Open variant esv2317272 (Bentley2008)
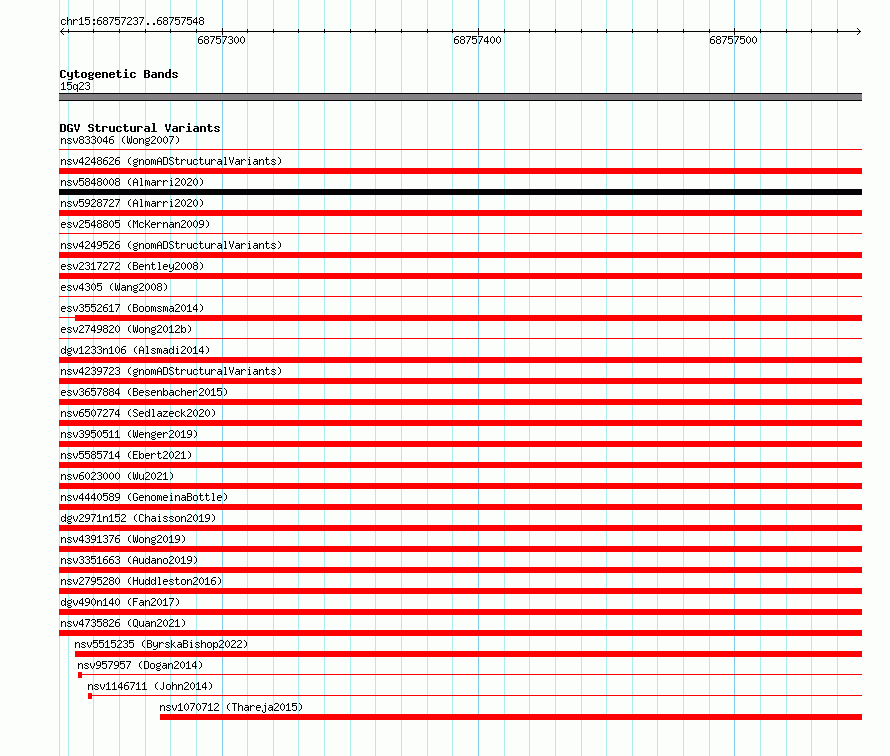Screen dimensions: 890x756 [132, 266]
